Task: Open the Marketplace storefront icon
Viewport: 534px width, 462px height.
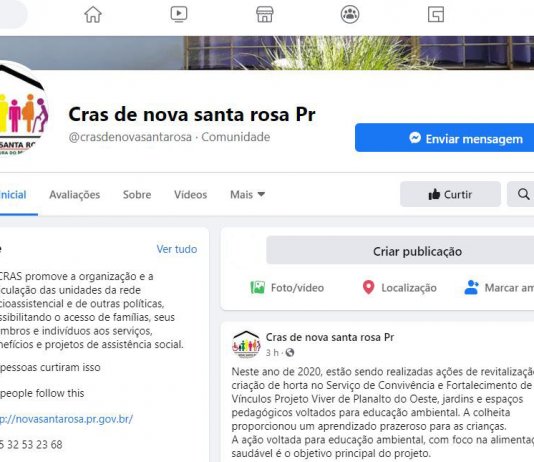Action: pos(265,14)
